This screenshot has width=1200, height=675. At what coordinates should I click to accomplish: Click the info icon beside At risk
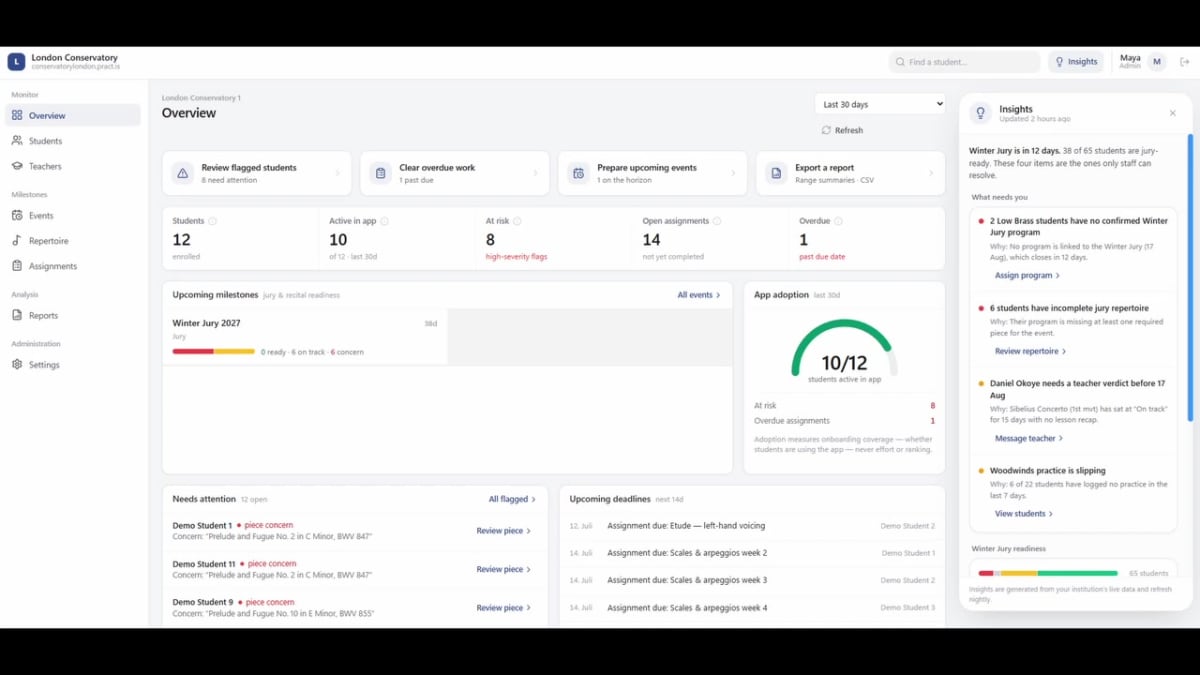coord(517,221)
